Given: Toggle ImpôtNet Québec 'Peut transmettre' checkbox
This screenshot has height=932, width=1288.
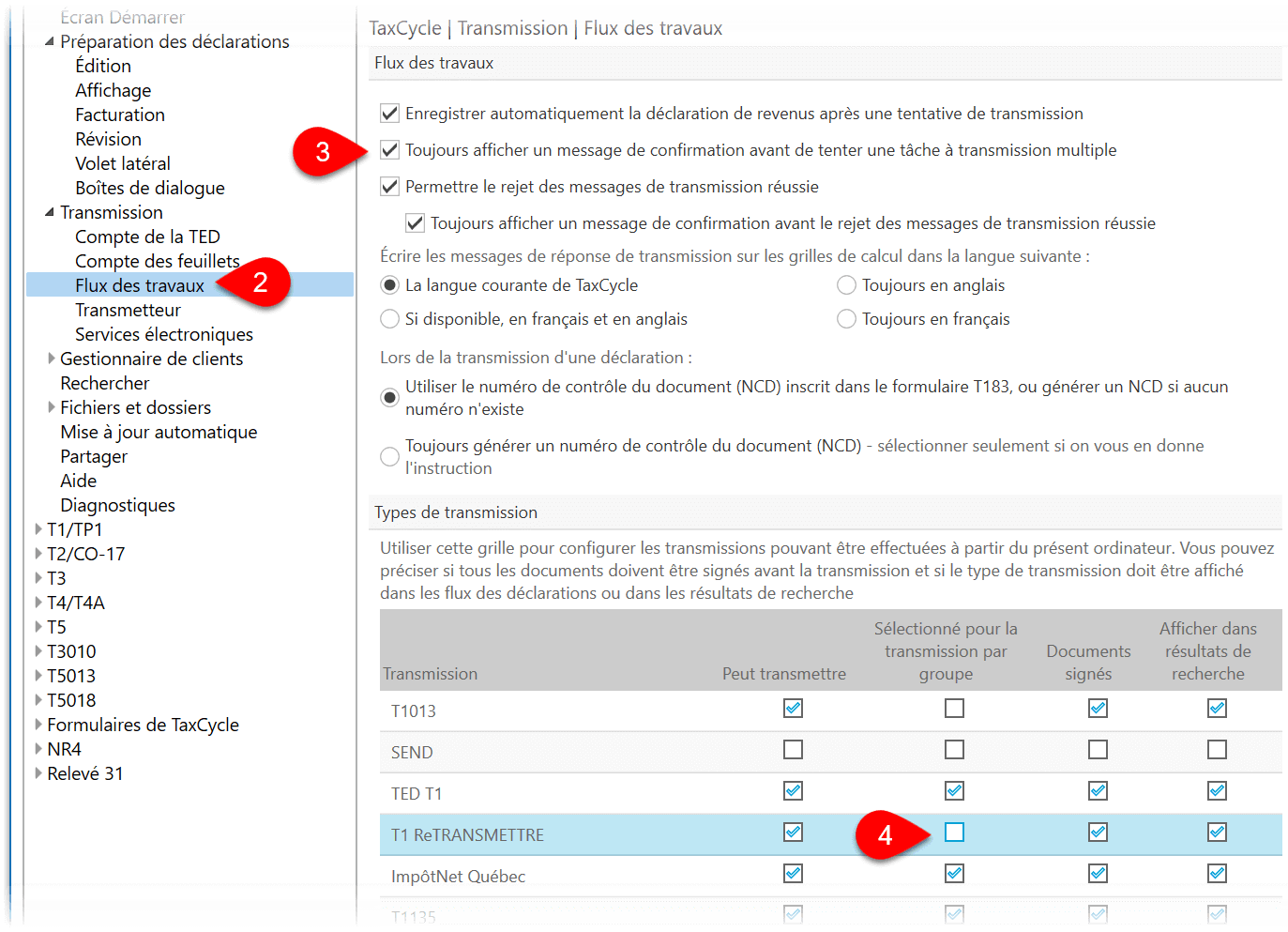Looking at the screenshot, I should pos(793,874).
